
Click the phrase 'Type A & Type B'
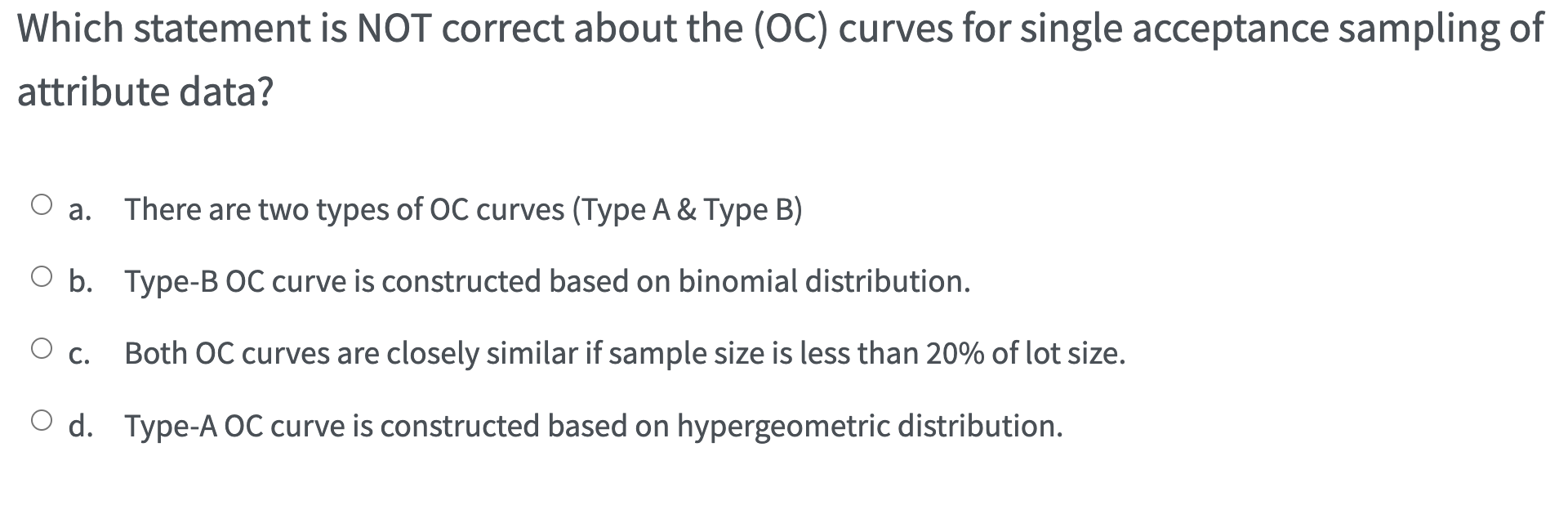(688, 210)
